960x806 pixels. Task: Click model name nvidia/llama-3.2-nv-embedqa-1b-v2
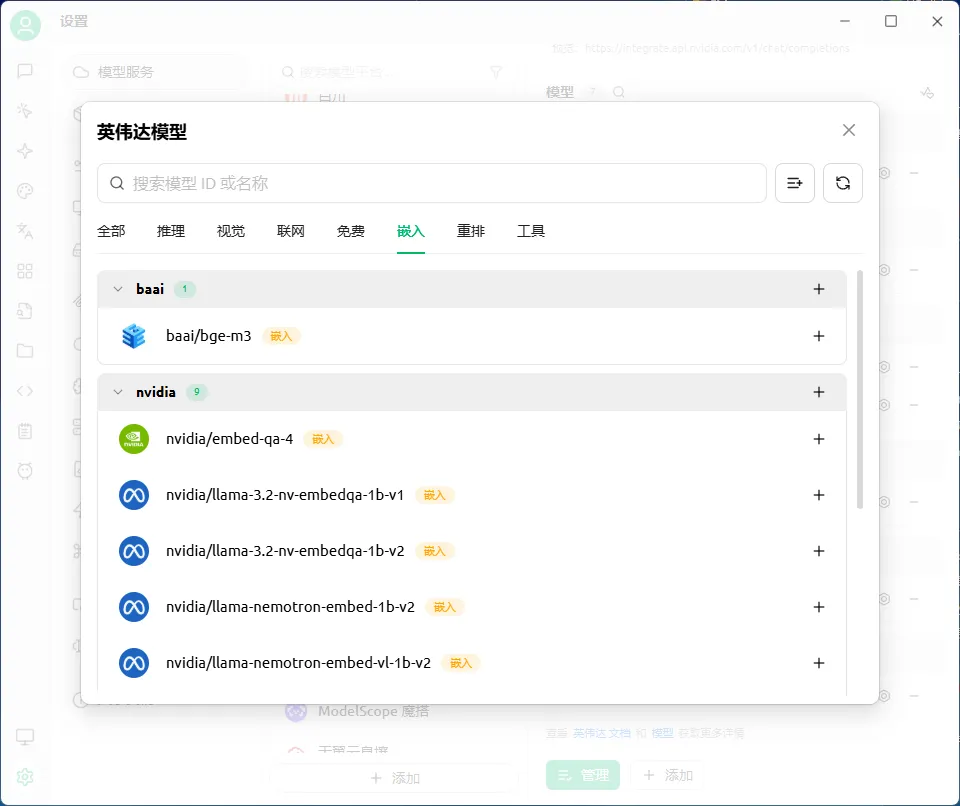(x=285, y=551)
